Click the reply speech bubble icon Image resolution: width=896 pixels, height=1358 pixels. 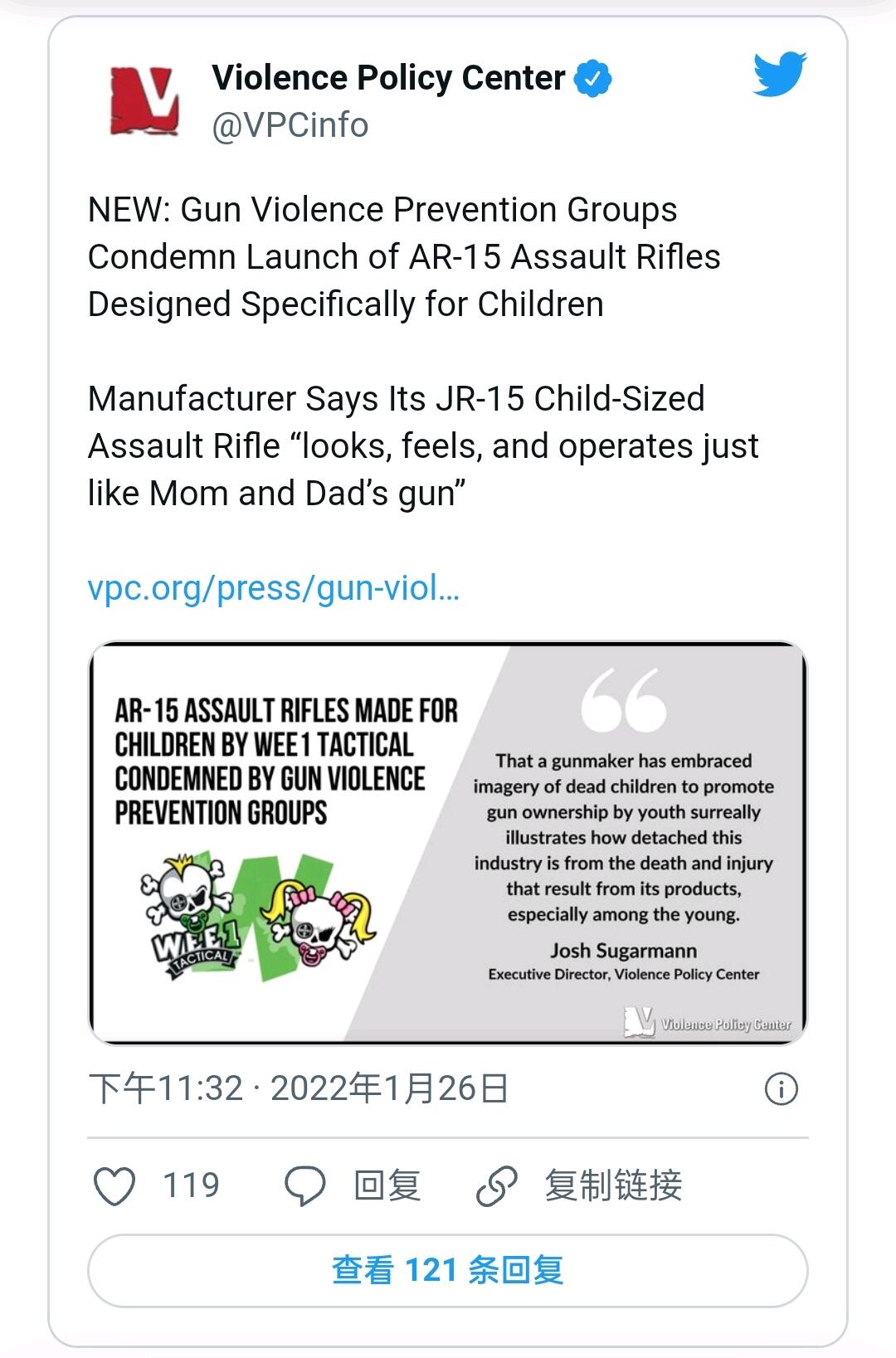click(305, 1185)
